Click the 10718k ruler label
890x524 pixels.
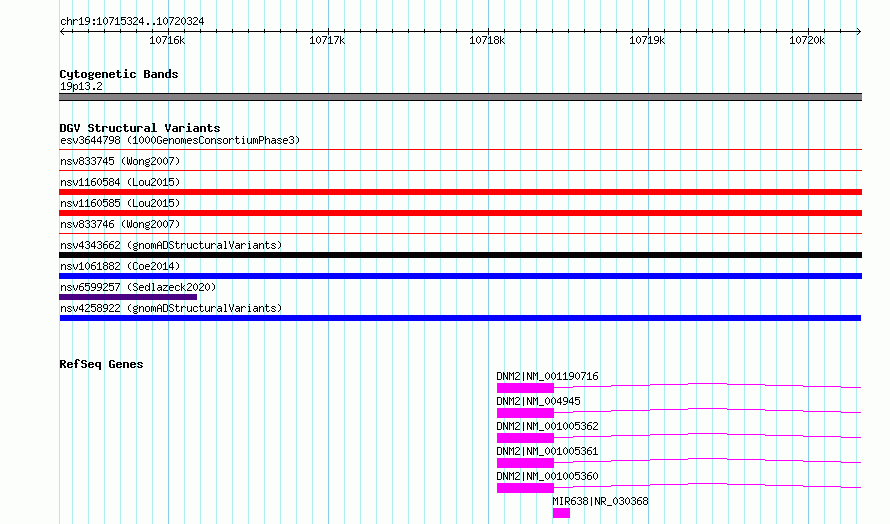487,40
